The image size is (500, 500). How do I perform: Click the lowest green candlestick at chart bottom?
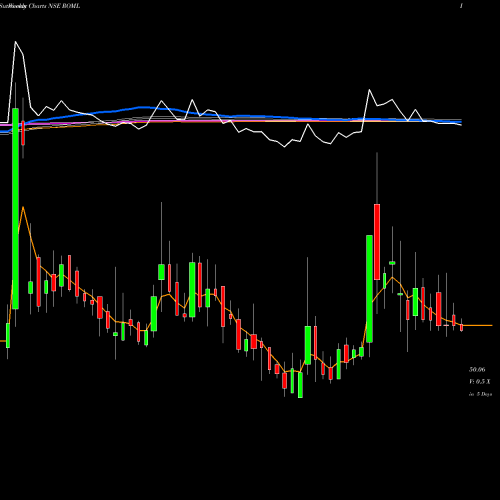click(x=300, y=385)
